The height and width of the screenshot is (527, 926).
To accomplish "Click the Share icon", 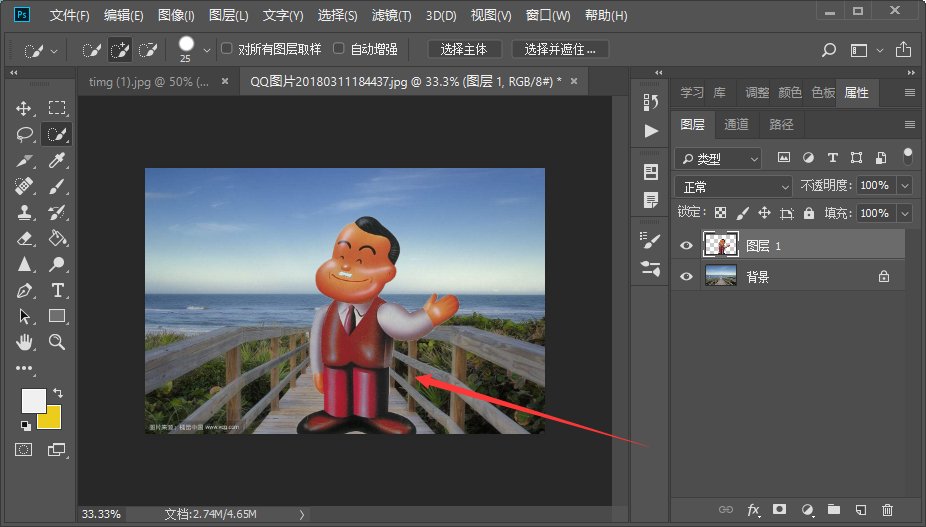I will (903, 50).
